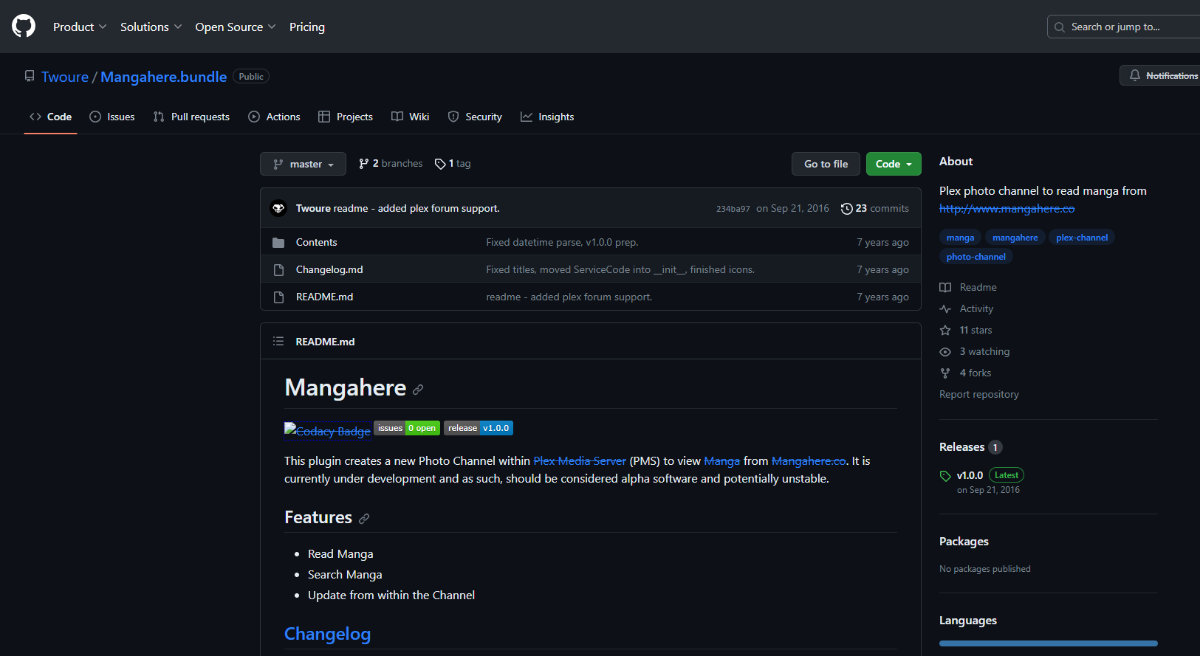Click anchor link icon beside Features heading
Screen dimensions: 1200x656
(364, 518)
